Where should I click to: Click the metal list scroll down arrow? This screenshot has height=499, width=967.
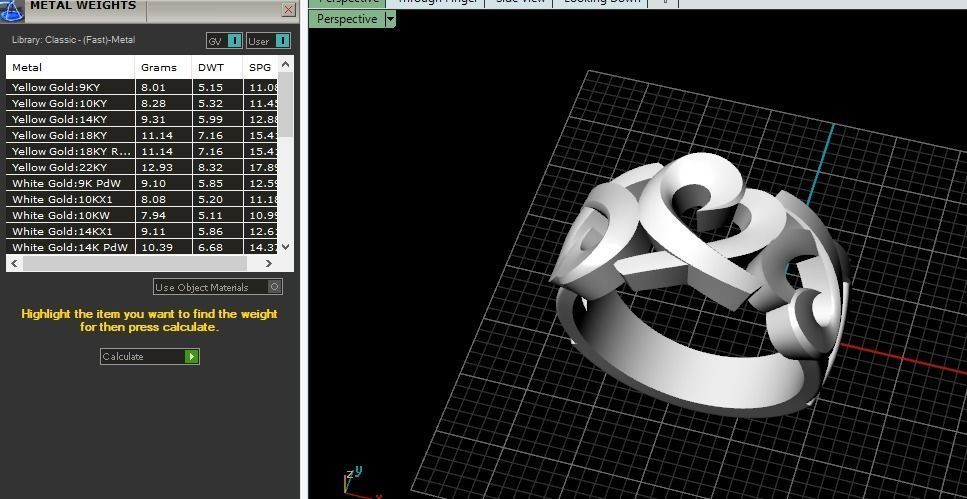(285, 247)
